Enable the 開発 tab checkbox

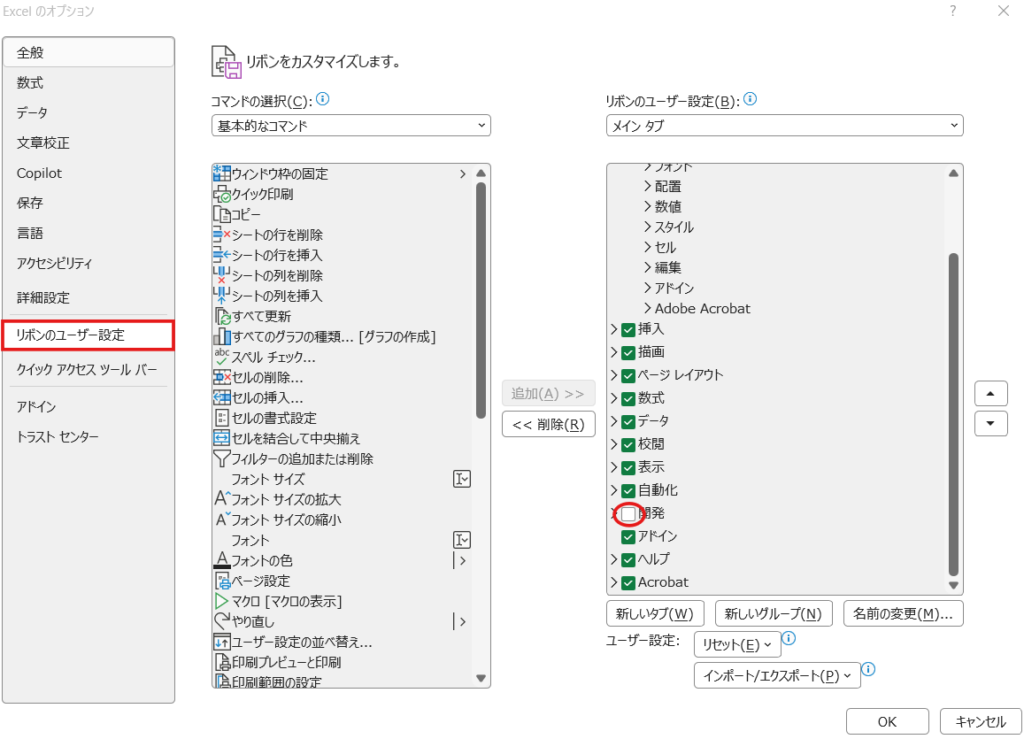pyautogui.click(x=628, y=514)
